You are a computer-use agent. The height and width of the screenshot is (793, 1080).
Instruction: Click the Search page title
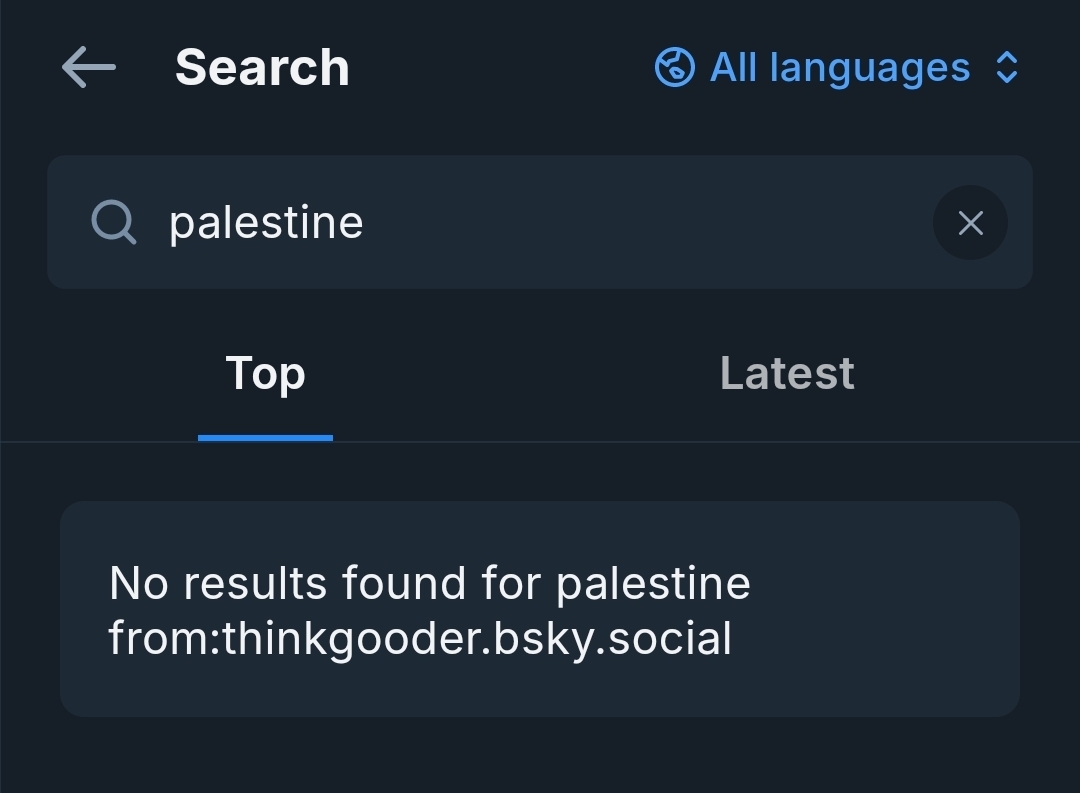coord(262,68)
